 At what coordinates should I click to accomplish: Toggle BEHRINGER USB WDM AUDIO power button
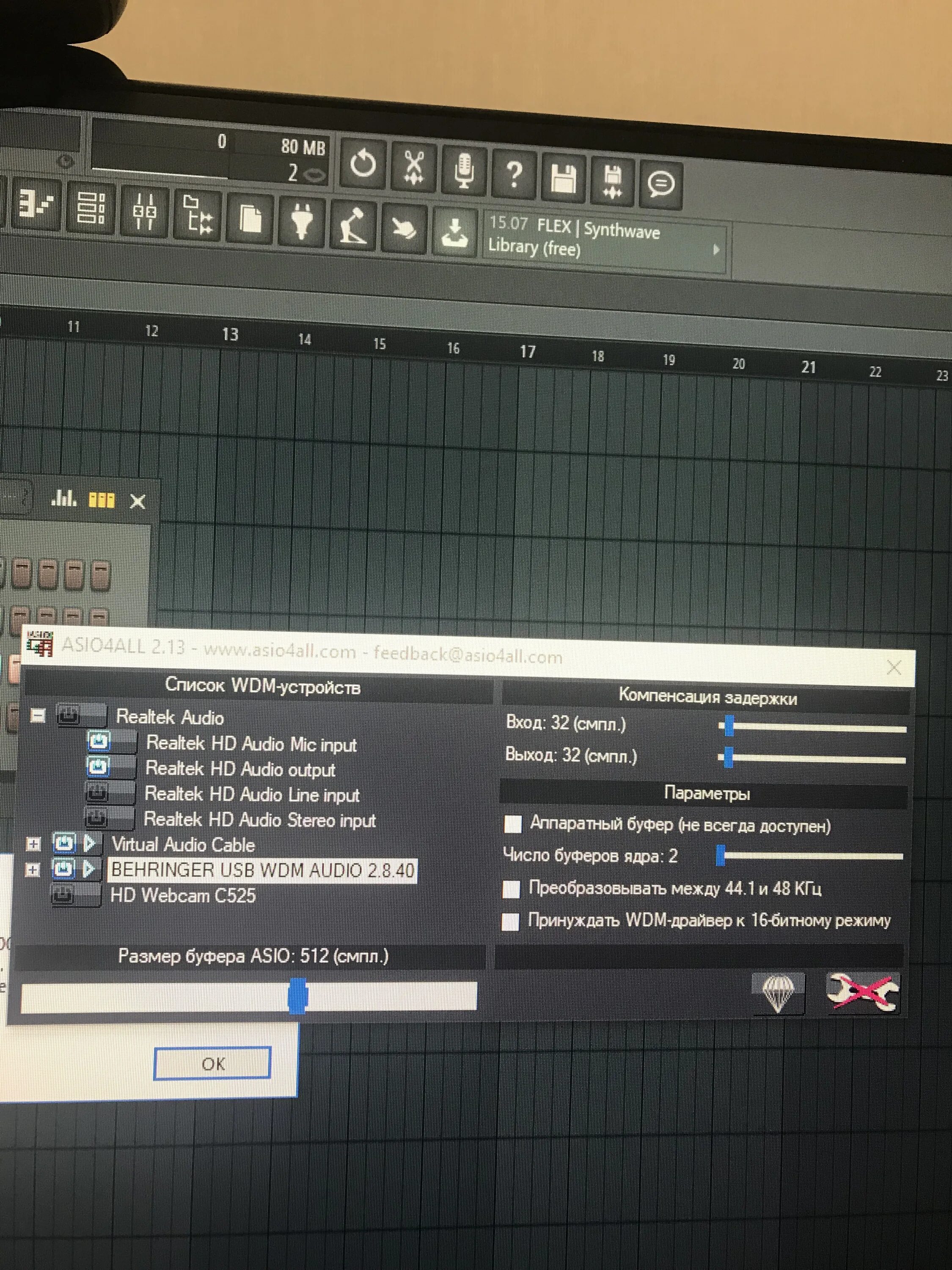(64, 868)
